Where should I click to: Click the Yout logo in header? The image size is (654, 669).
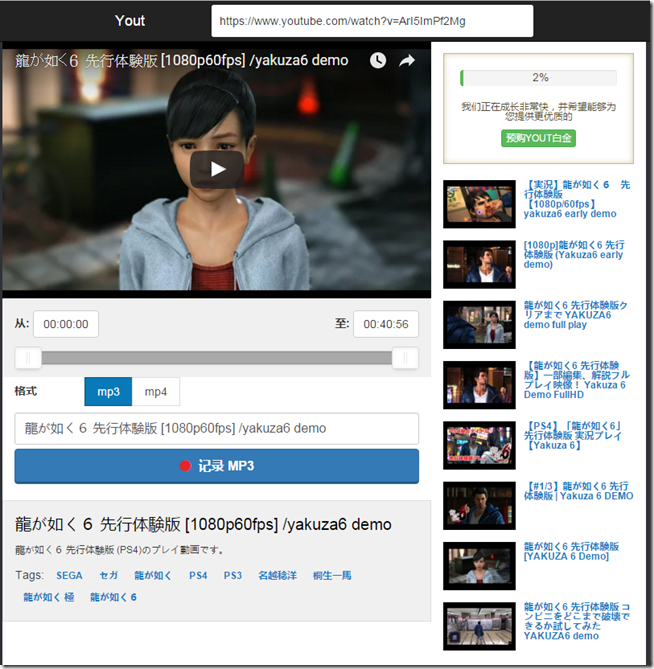tap(130, 20)
